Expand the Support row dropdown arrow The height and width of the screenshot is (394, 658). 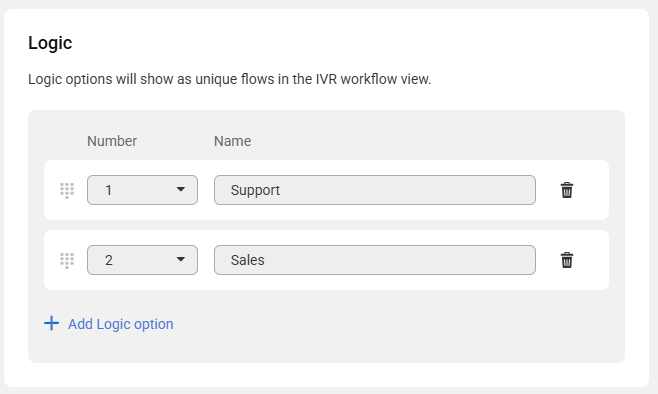point(180,190)
